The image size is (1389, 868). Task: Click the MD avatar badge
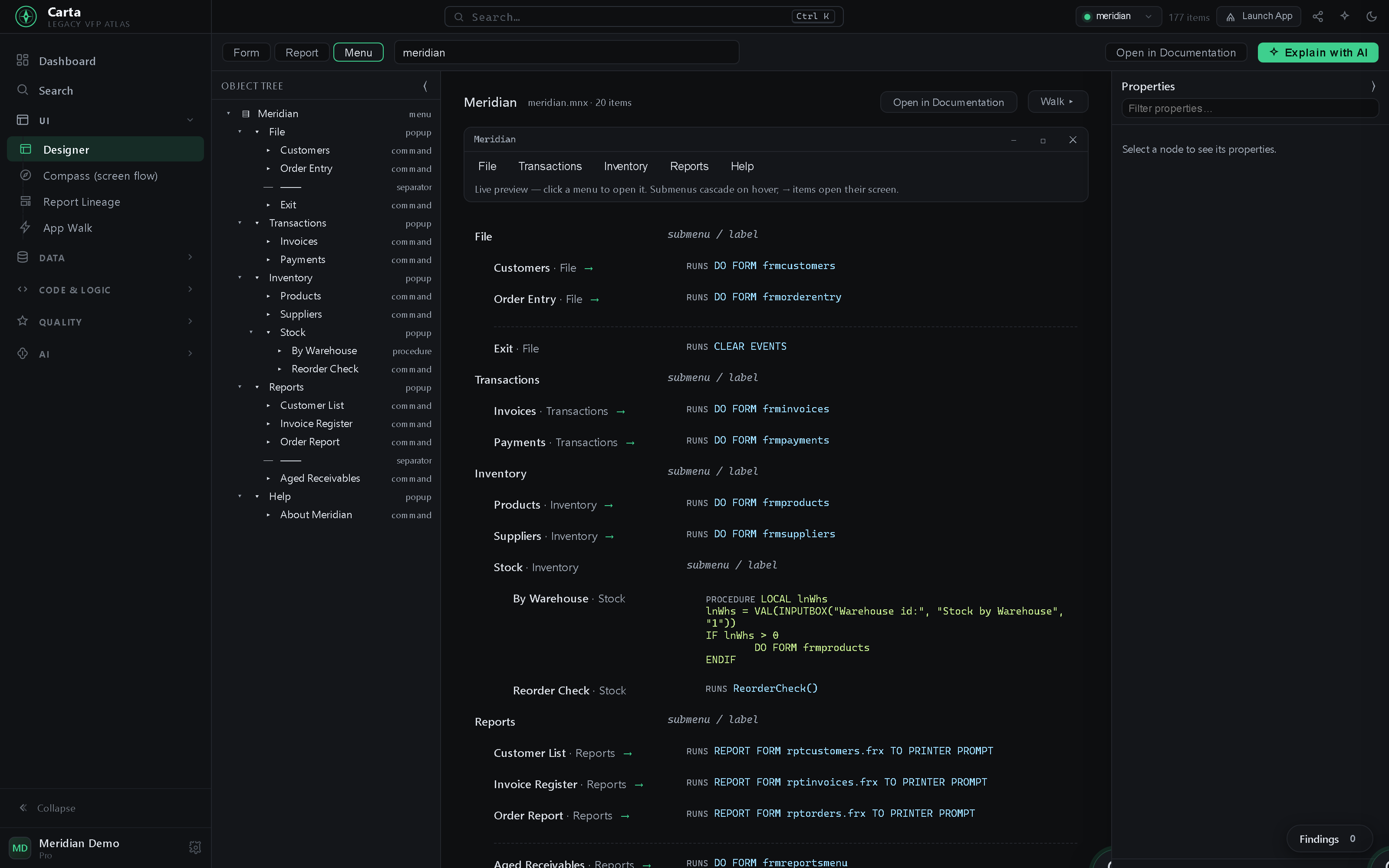[x=20, y=848]
